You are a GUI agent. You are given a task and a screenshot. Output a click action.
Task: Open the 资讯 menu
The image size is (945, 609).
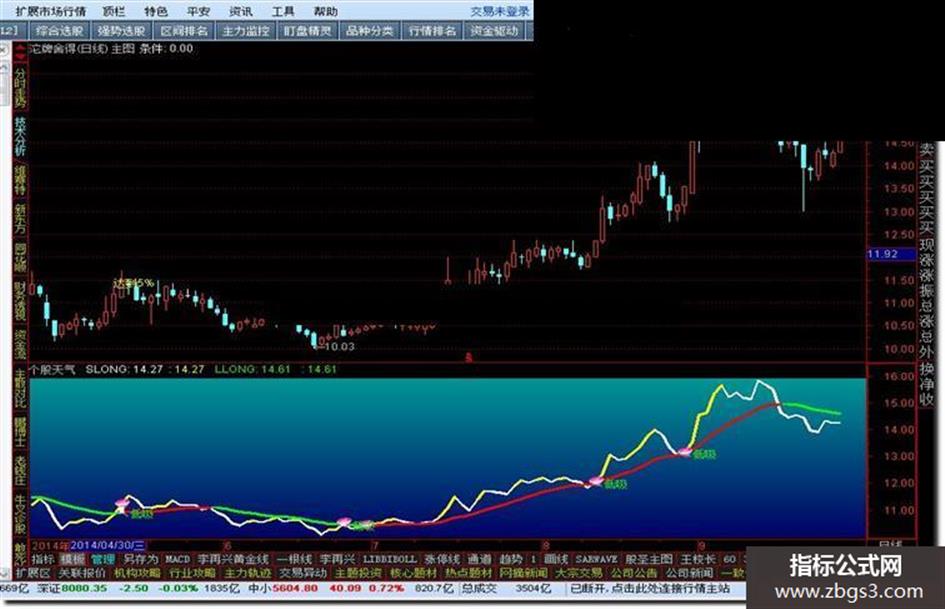click(x=241, y=11)
